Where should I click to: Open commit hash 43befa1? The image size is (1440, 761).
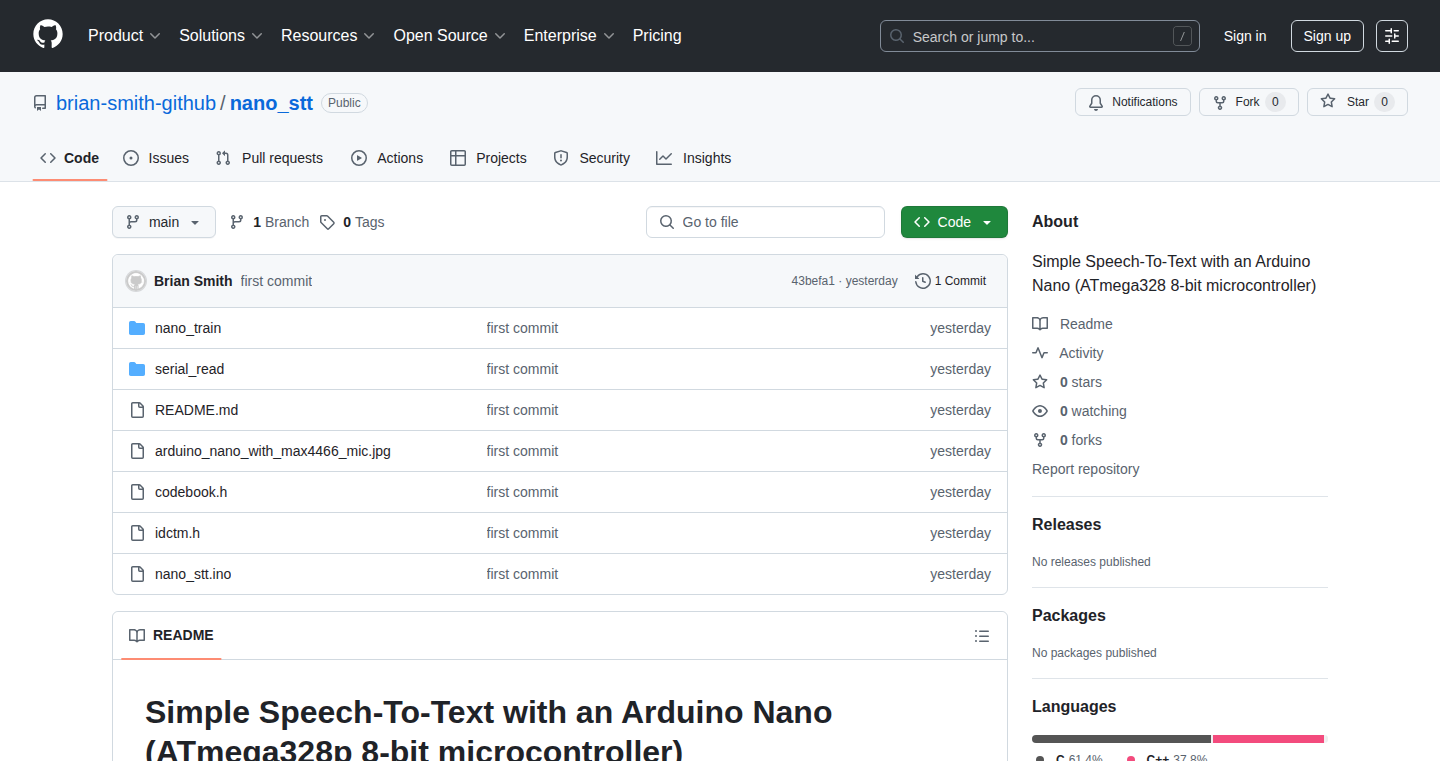813,281
